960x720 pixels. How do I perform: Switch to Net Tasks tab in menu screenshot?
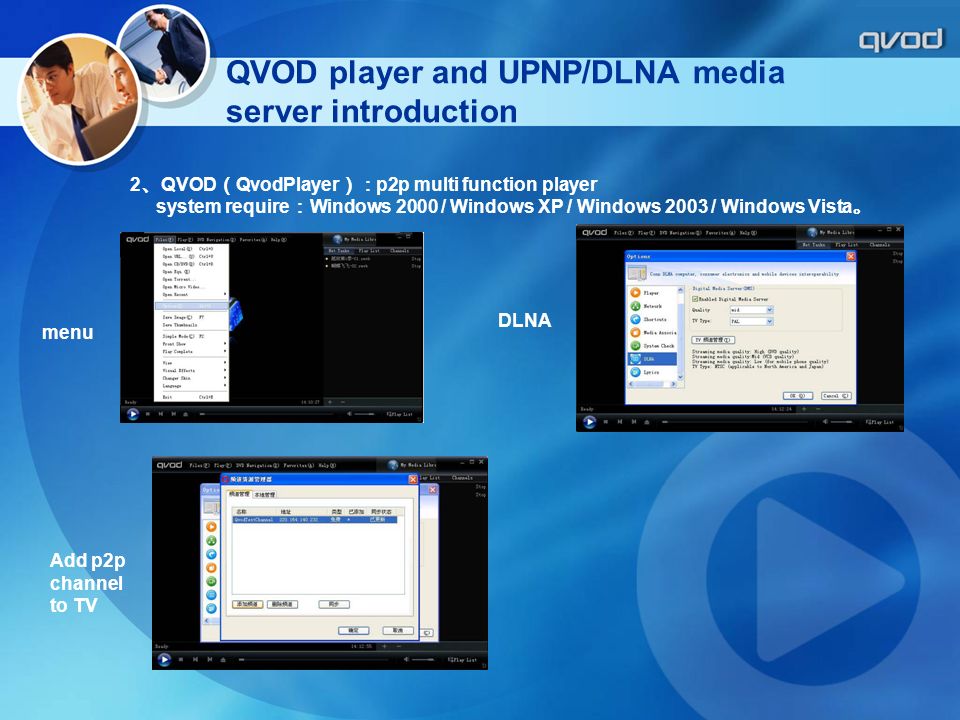pyautogui.click(x=339, y=250)
